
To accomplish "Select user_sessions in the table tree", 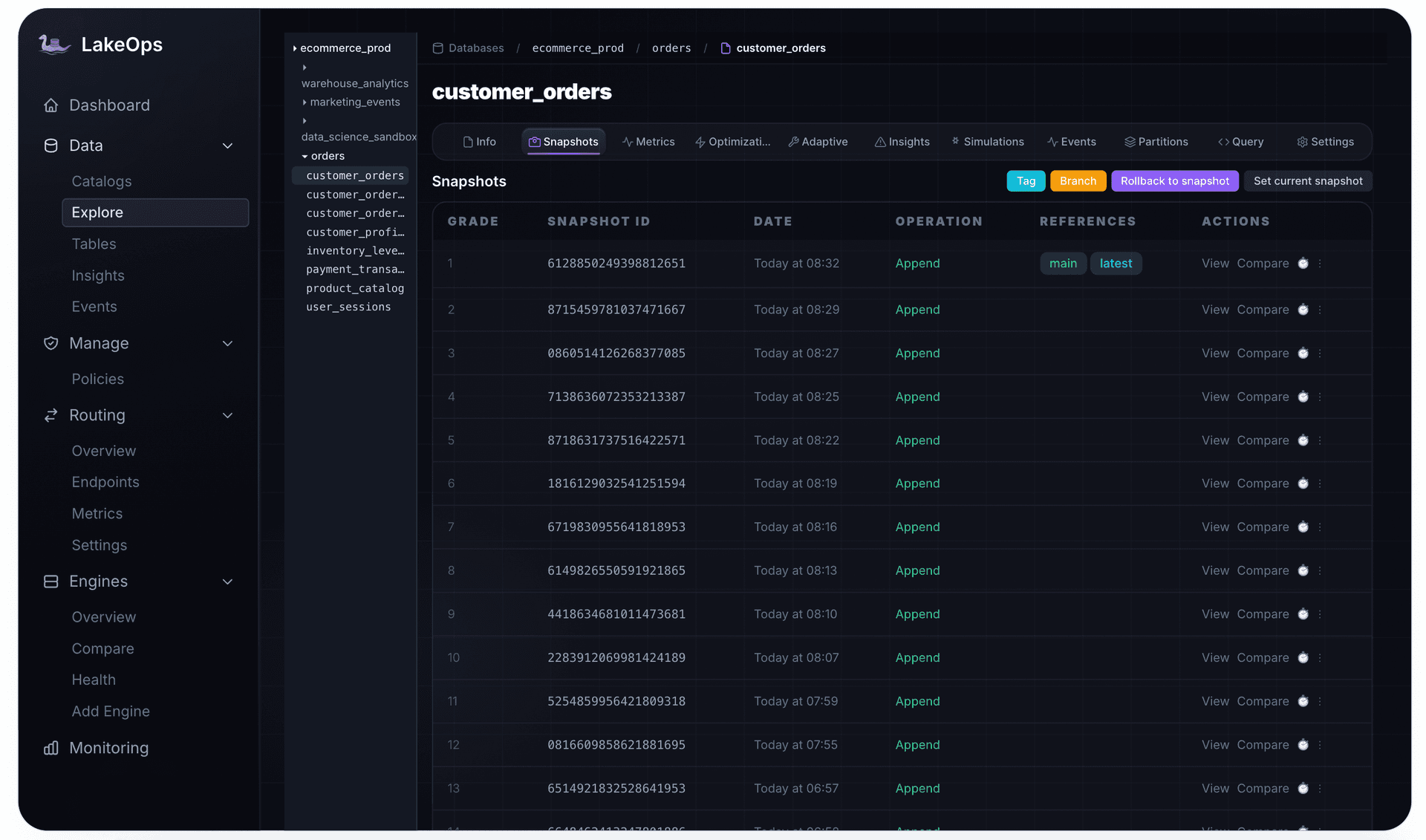I will point(348,307).
